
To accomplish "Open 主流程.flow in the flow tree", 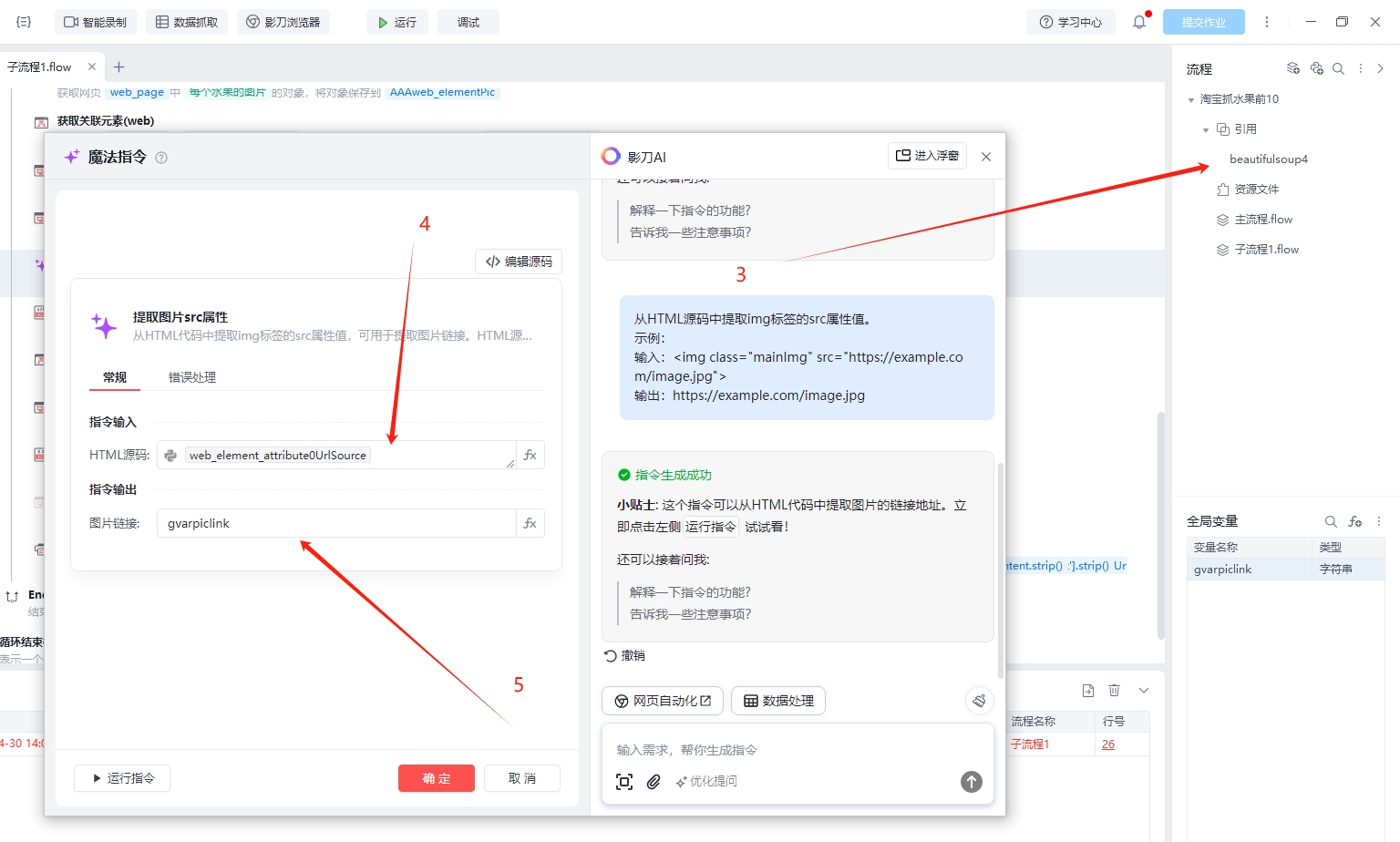I will click(x=1263, y=220).
